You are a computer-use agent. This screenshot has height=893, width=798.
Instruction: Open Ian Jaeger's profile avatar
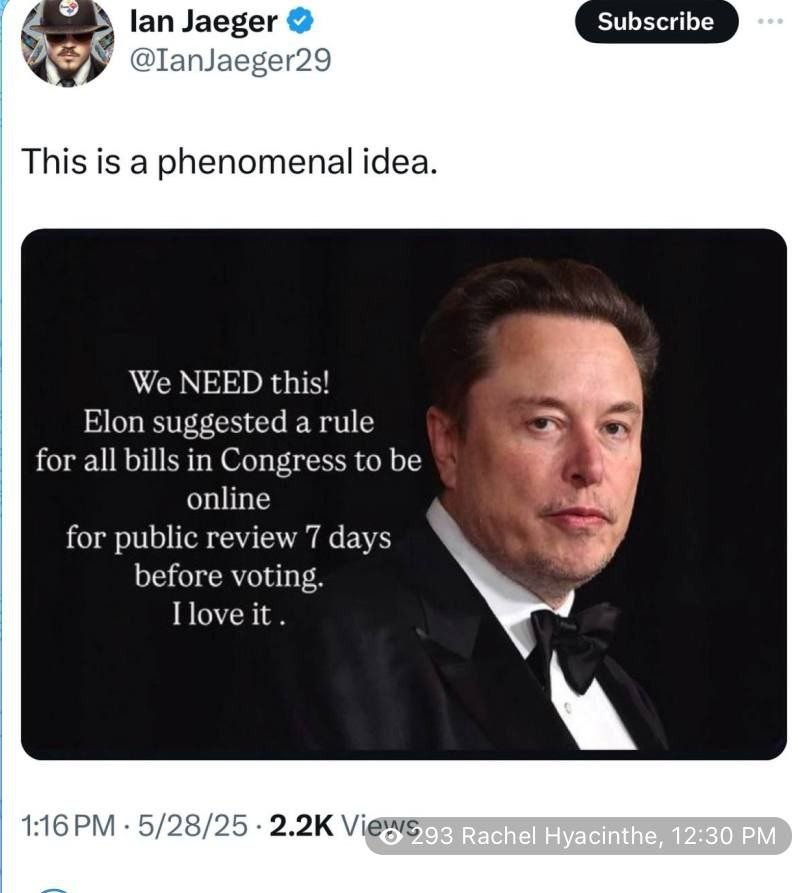coord(68,42)
